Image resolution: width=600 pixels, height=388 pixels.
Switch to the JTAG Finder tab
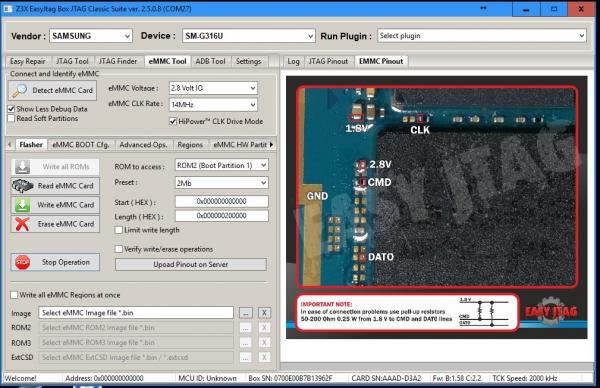point(118,61)
